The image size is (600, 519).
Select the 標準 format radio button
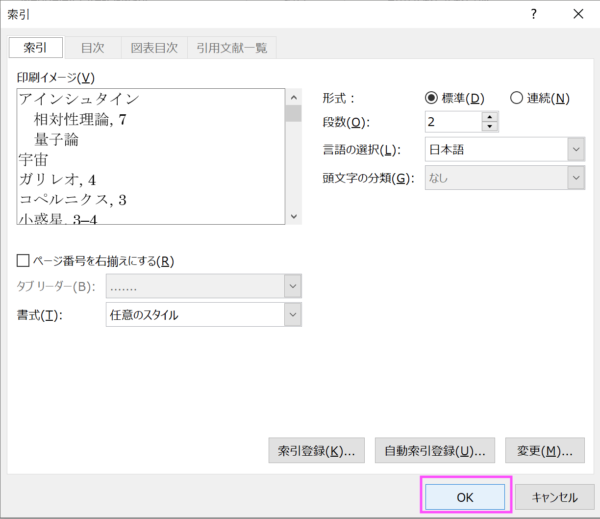(432, 98)
